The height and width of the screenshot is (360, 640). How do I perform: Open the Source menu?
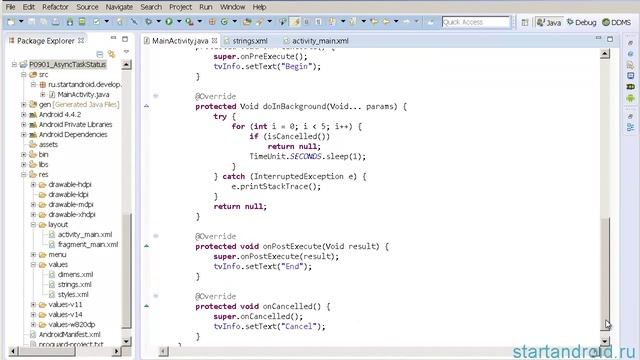(x=87, y=7)
